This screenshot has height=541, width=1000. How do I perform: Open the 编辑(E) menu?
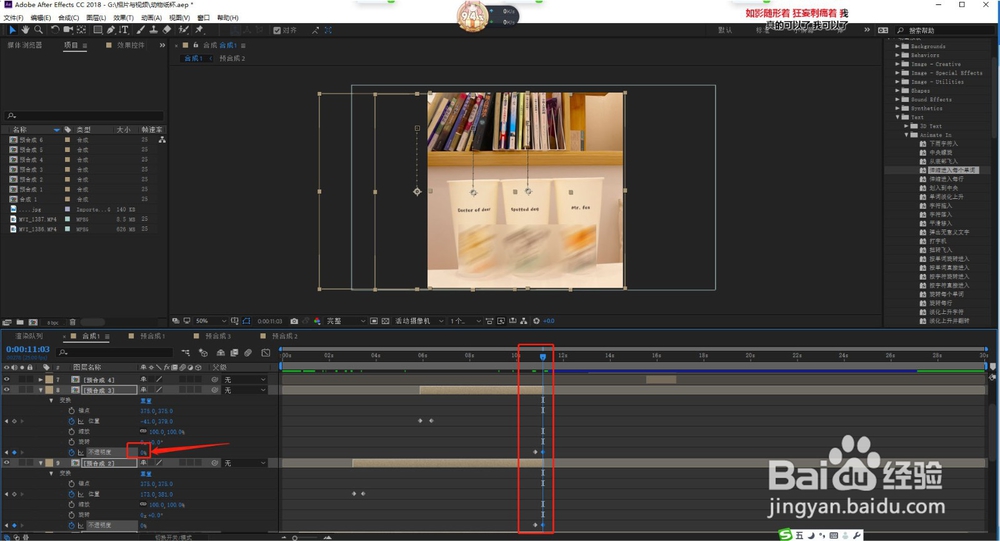click(x=41, y=18)
